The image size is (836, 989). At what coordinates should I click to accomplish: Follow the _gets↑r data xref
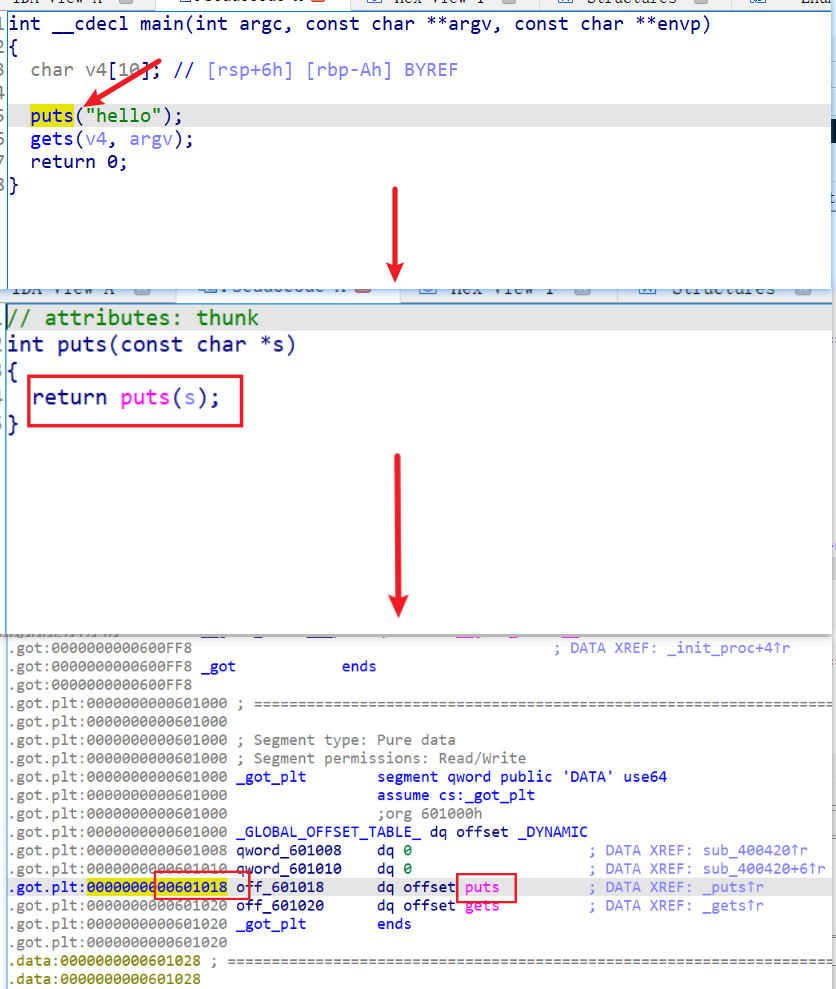click(x=733, y=906)
